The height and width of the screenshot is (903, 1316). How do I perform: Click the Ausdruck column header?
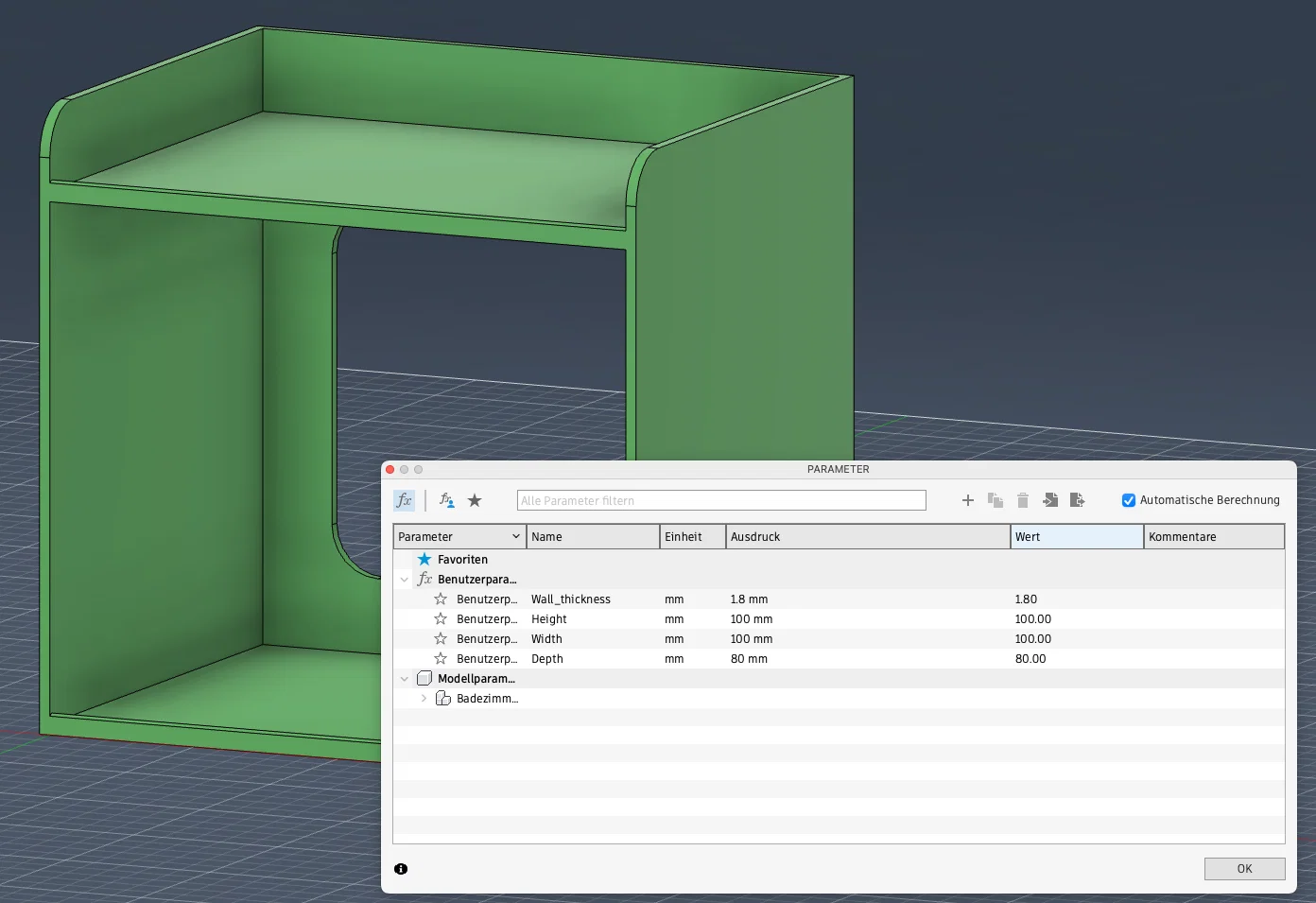coord(868,537)
